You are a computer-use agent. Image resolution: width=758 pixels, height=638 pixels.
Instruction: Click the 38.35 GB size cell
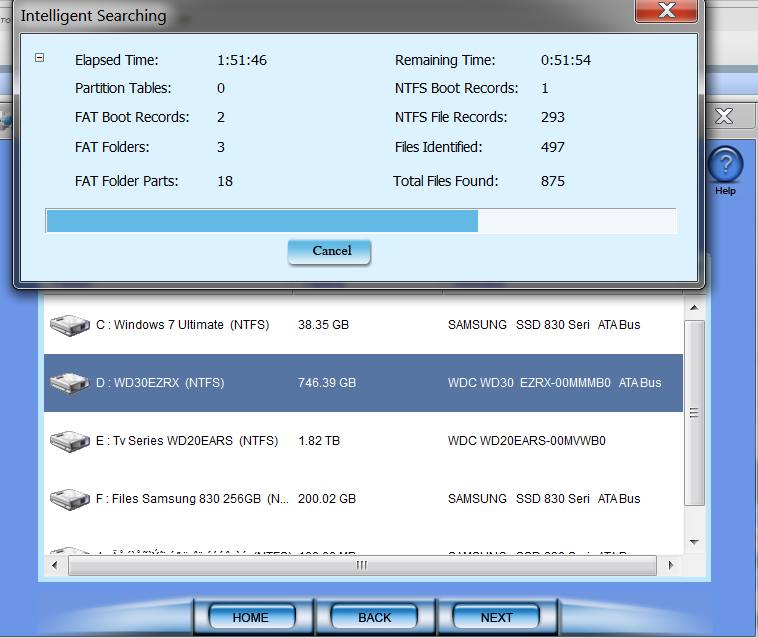tap(323, 325)
